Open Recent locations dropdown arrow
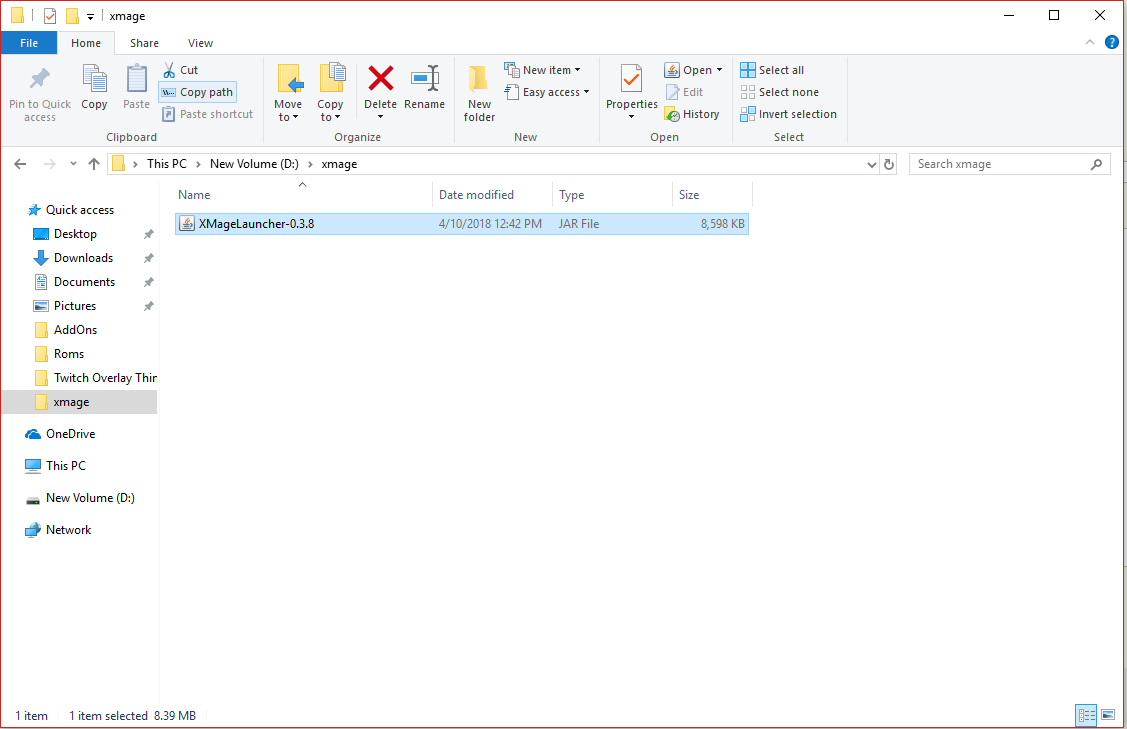Screen dimensions: 1127x729 73,164
